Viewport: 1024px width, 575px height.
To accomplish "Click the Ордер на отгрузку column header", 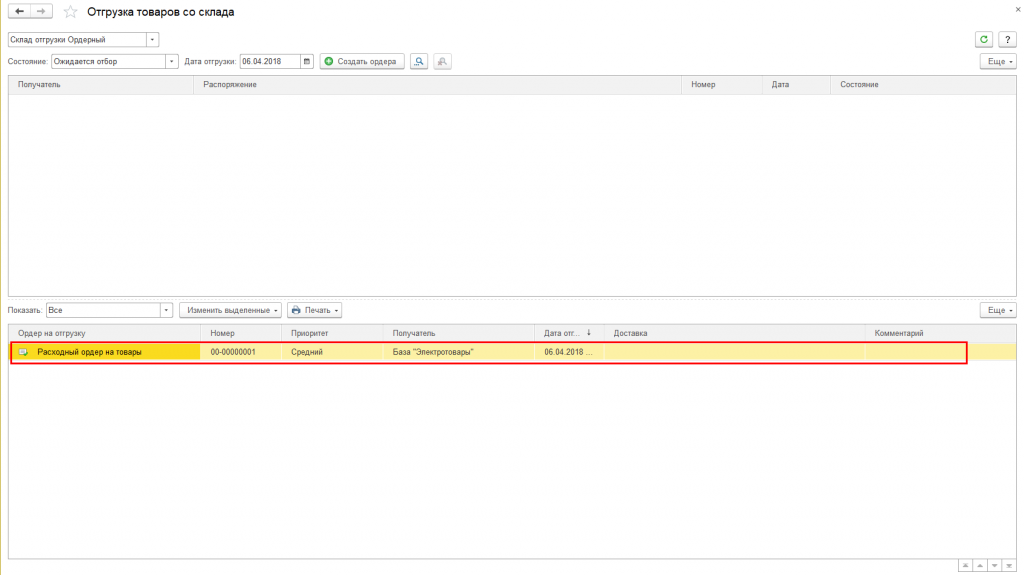I will 104,333.
